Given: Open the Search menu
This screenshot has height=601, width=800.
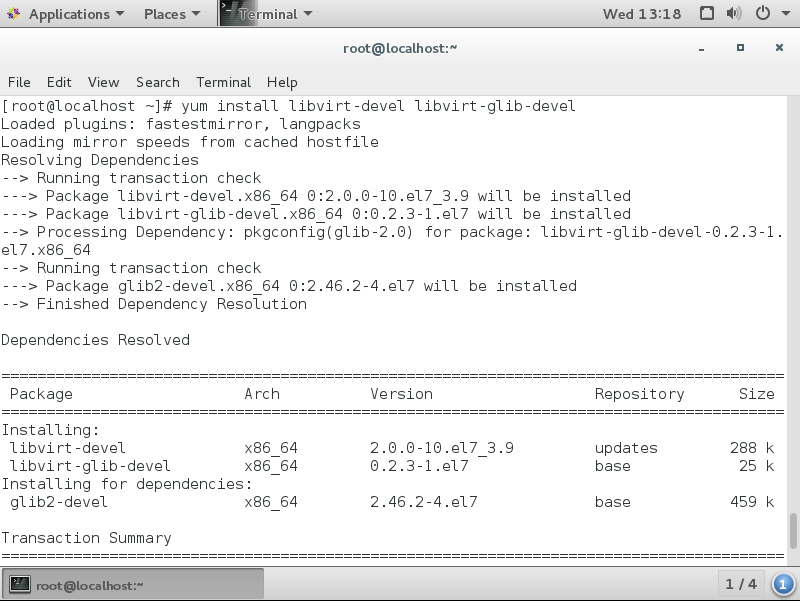Looking at the screenshot, I should (x=157, y=82).
